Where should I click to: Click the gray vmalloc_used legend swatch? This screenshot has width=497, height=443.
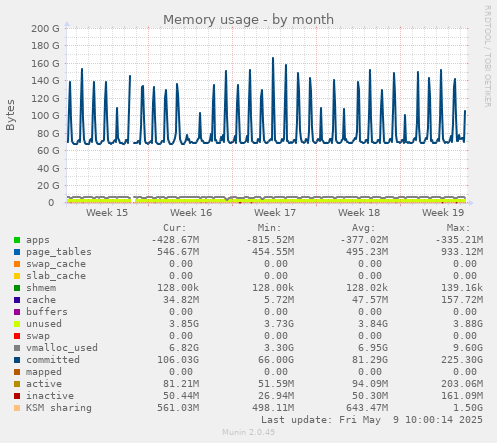click(x=17, y=348)
